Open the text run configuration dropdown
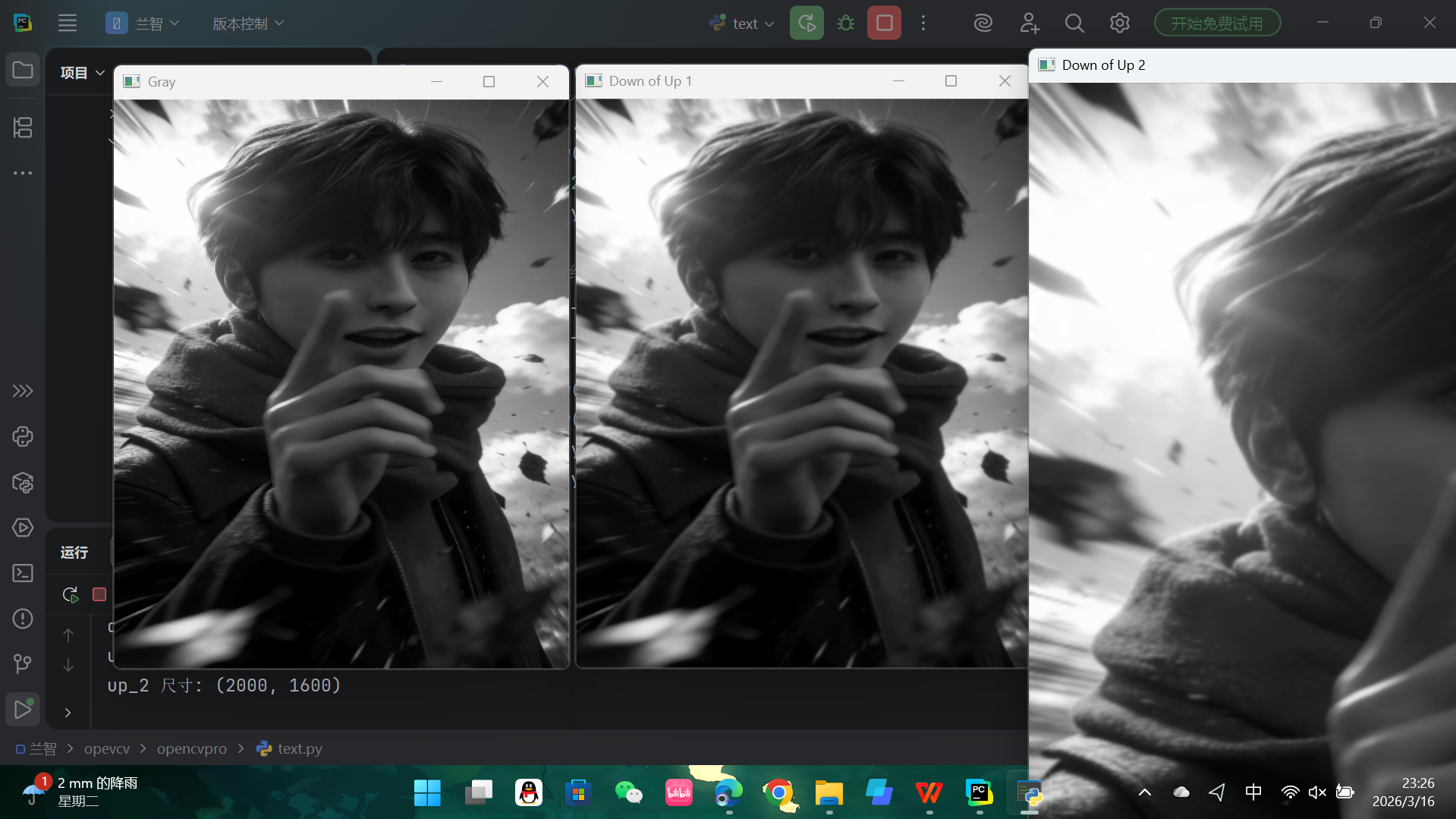The image size is (1456, 819). (x=742, y=24)
